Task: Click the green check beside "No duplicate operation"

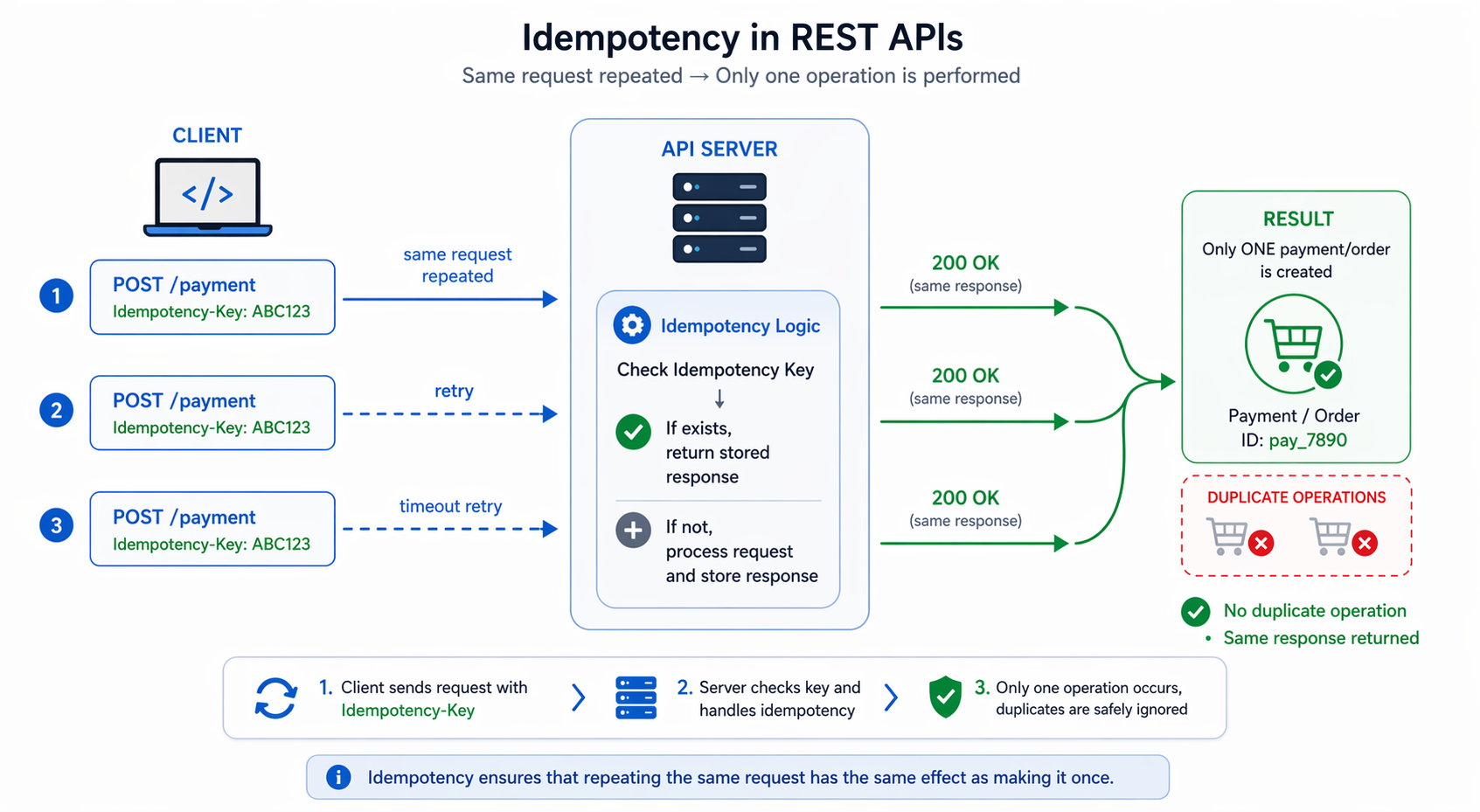Action: click(x=1195, y=611)
